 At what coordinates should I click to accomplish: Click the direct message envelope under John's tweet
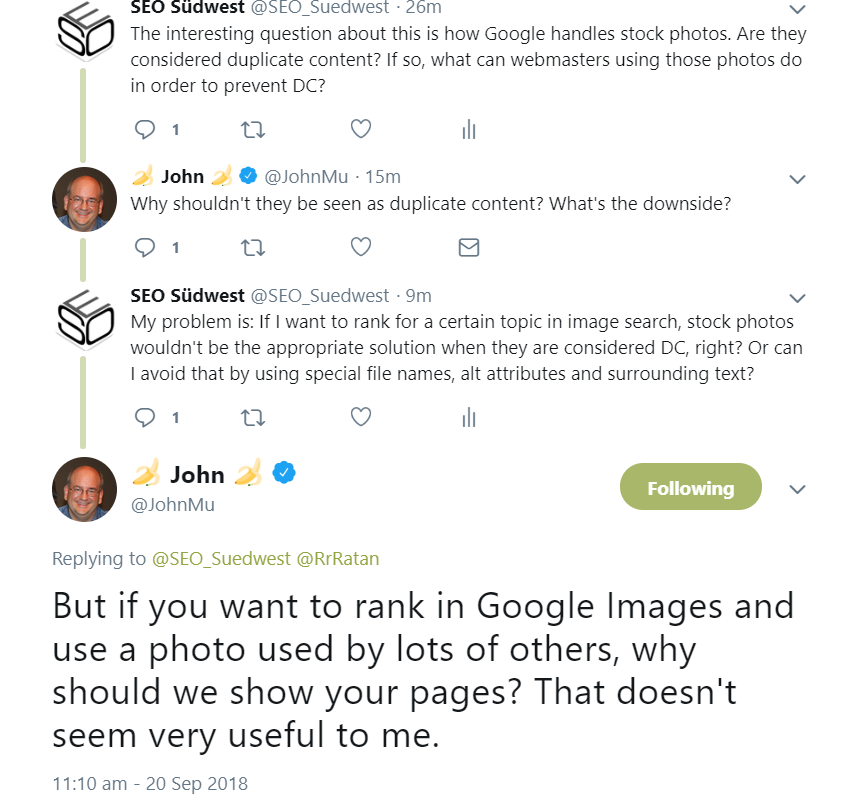[468, 247]
